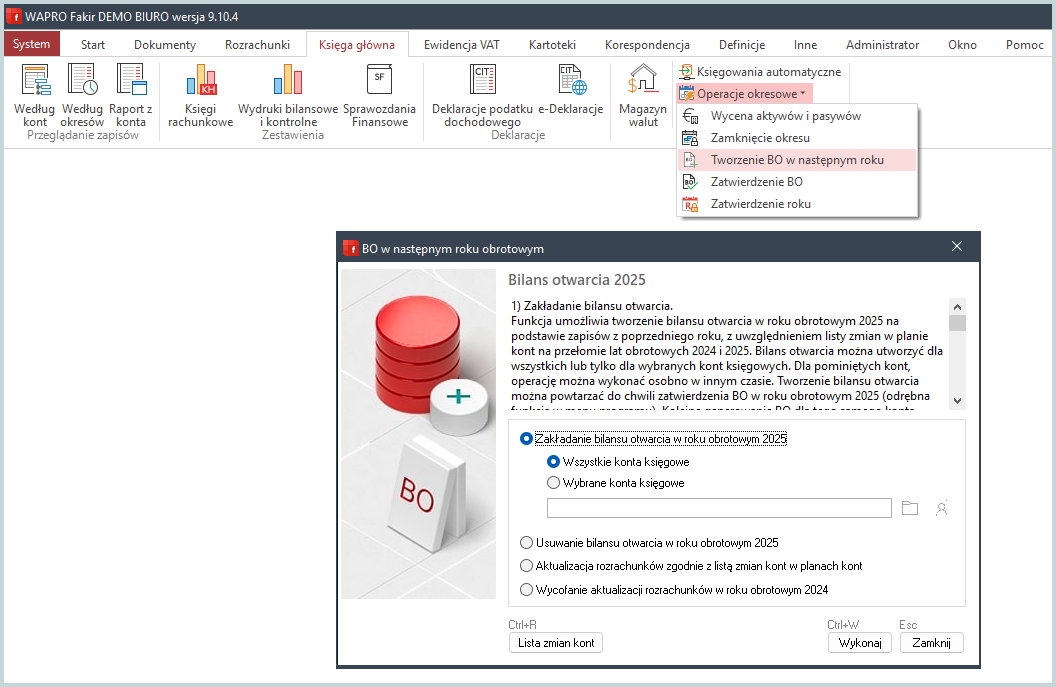Choose Usuwanie bilansu otwarcia option
1056x687 pixels.
(527, 543)
